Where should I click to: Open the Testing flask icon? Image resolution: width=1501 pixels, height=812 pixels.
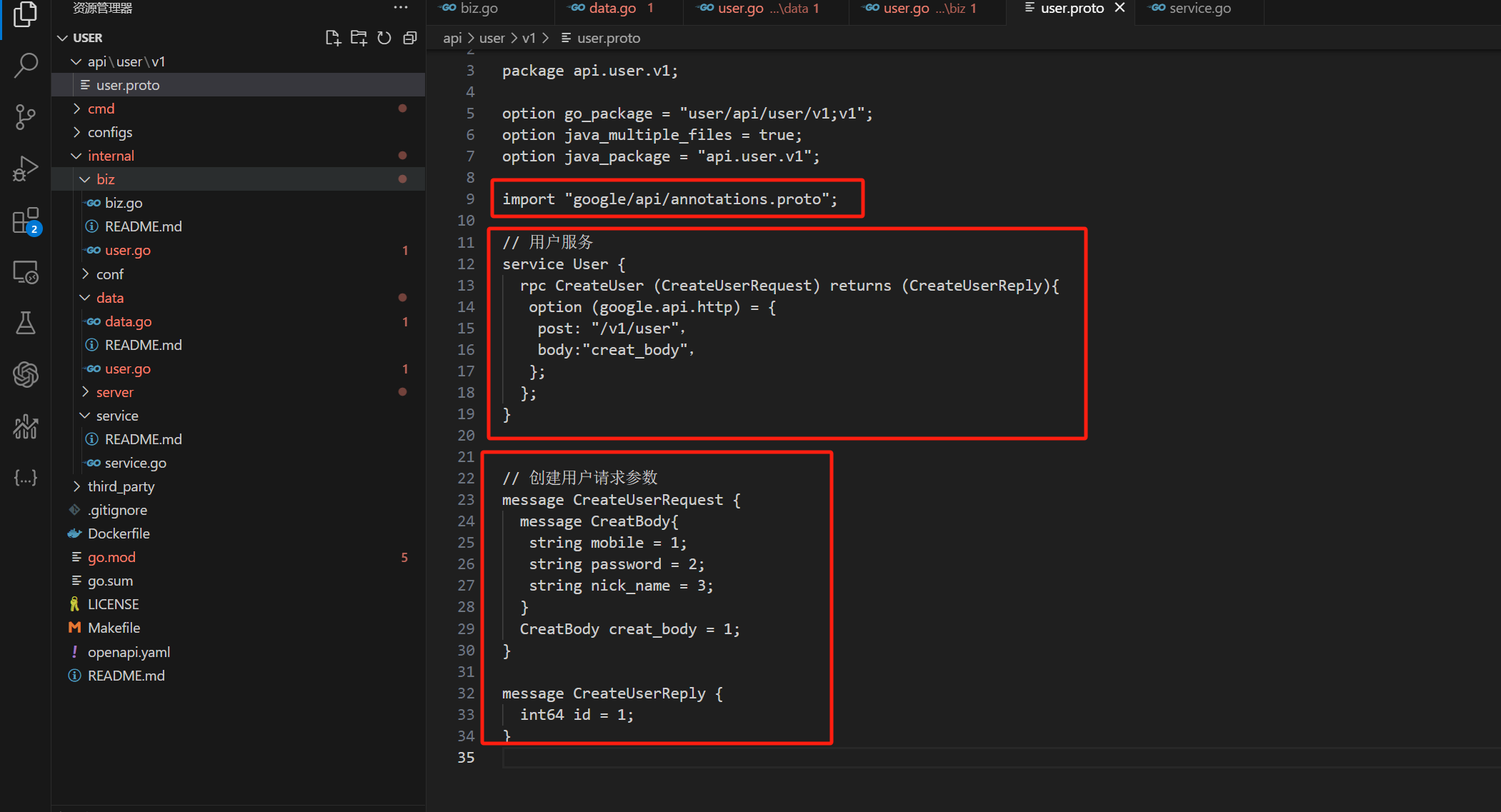click(26, 323)
